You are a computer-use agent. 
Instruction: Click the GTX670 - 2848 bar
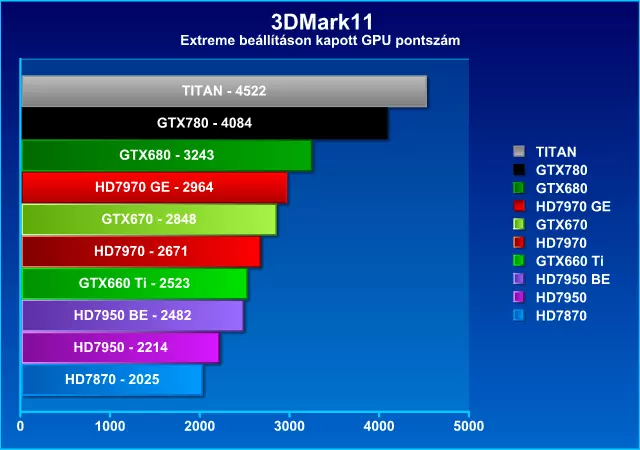click(148, 219)
